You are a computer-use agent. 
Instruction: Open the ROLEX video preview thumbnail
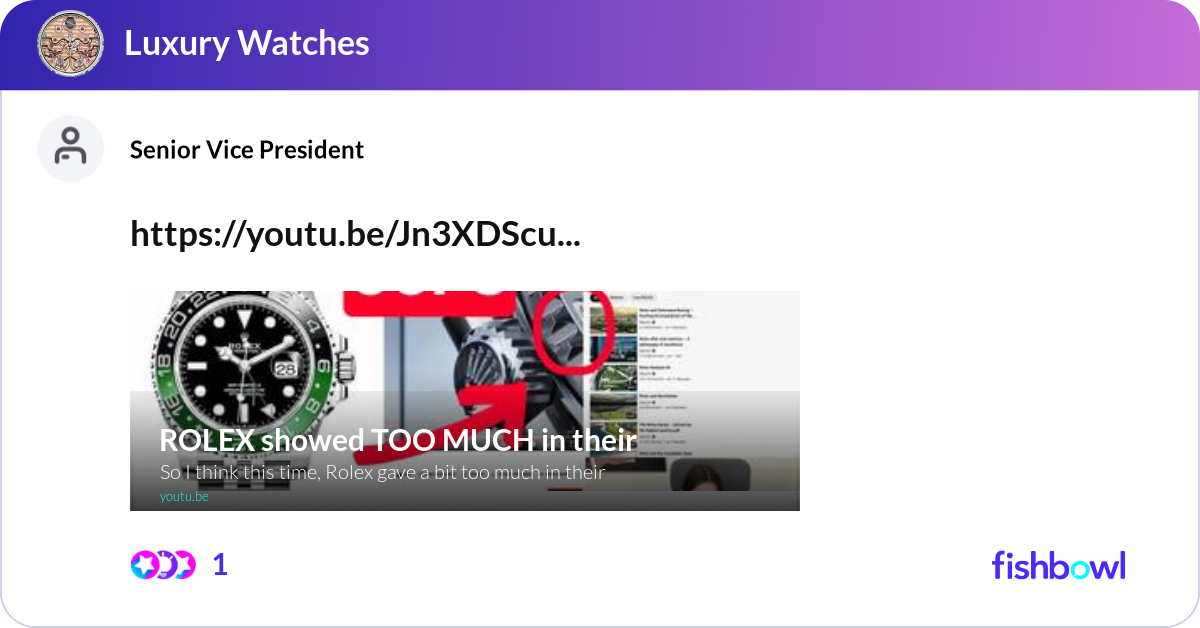click(x=465, y=401)
